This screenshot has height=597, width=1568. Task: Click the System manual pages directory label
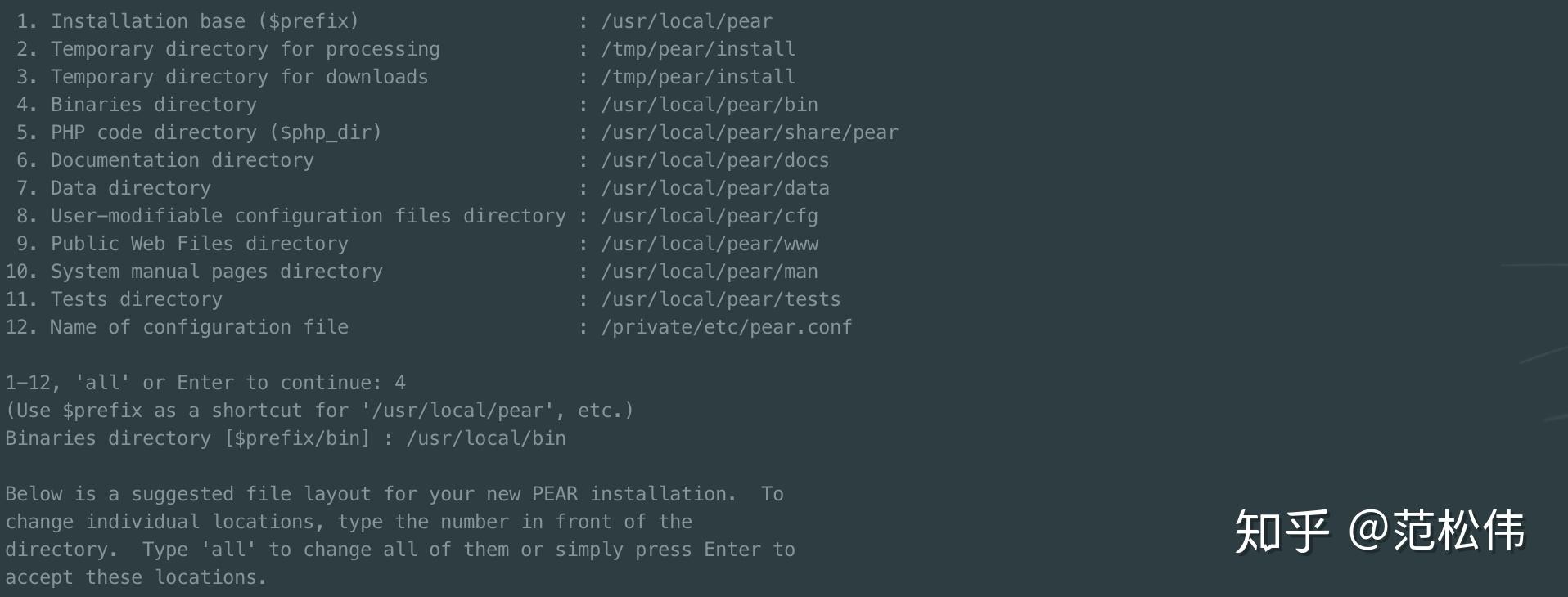coord(216,272)
